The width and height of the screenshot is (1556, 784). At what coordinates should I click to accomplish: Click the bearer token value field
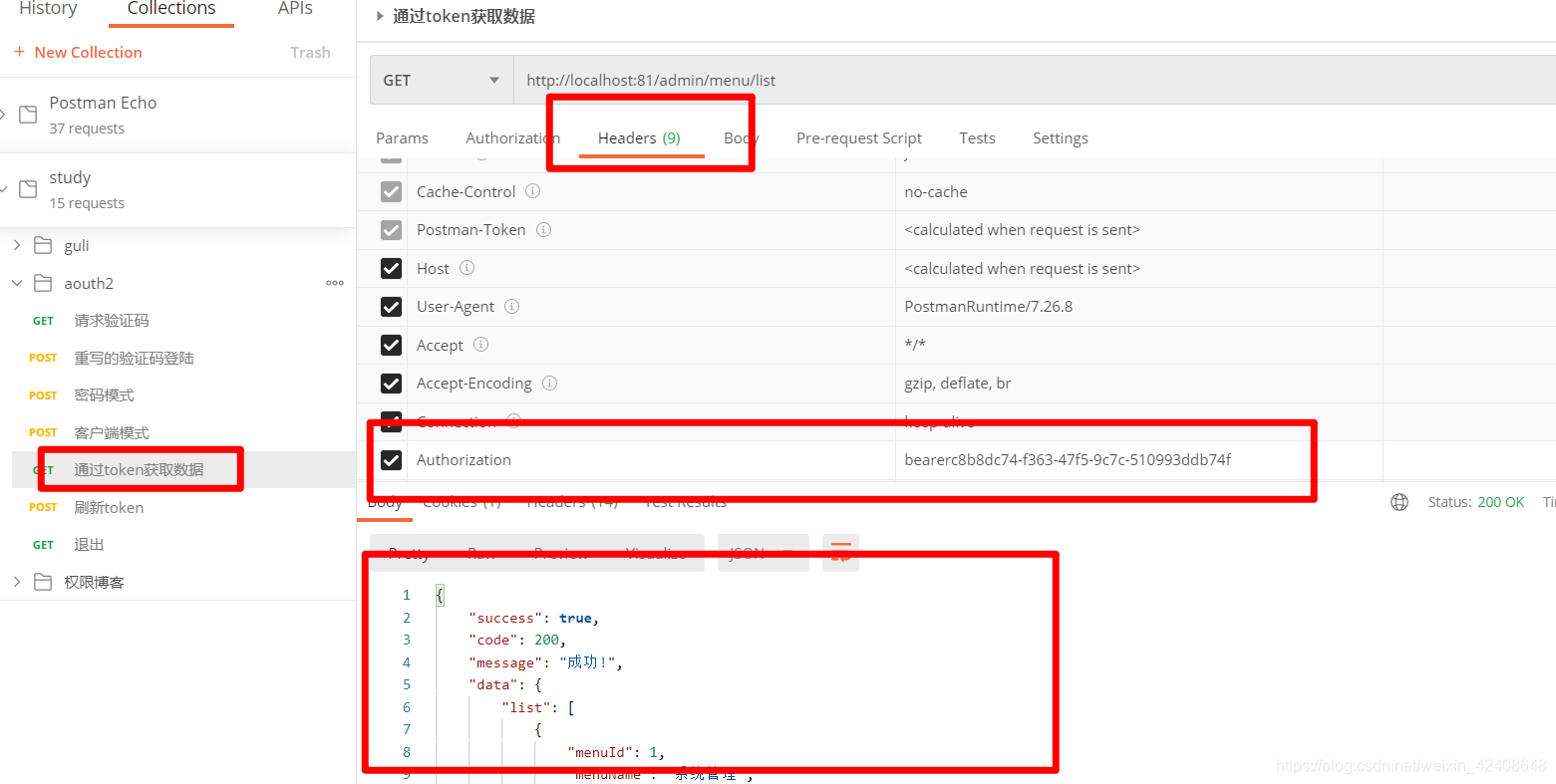pos(1139,460)
